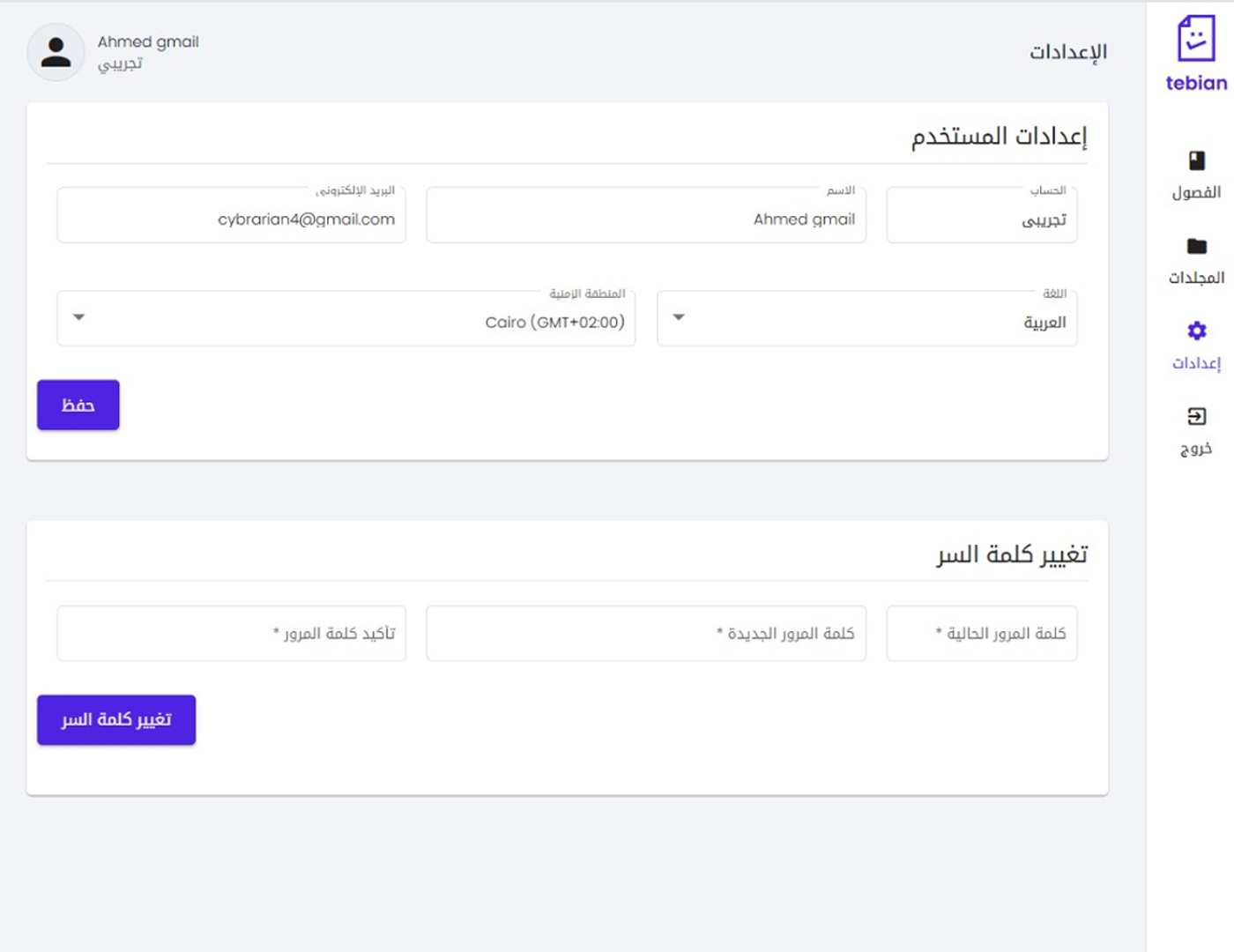Focus the كلمة المرور الحالية field
This screenshot has width=1234, height=952.
[x=982, y=633]
